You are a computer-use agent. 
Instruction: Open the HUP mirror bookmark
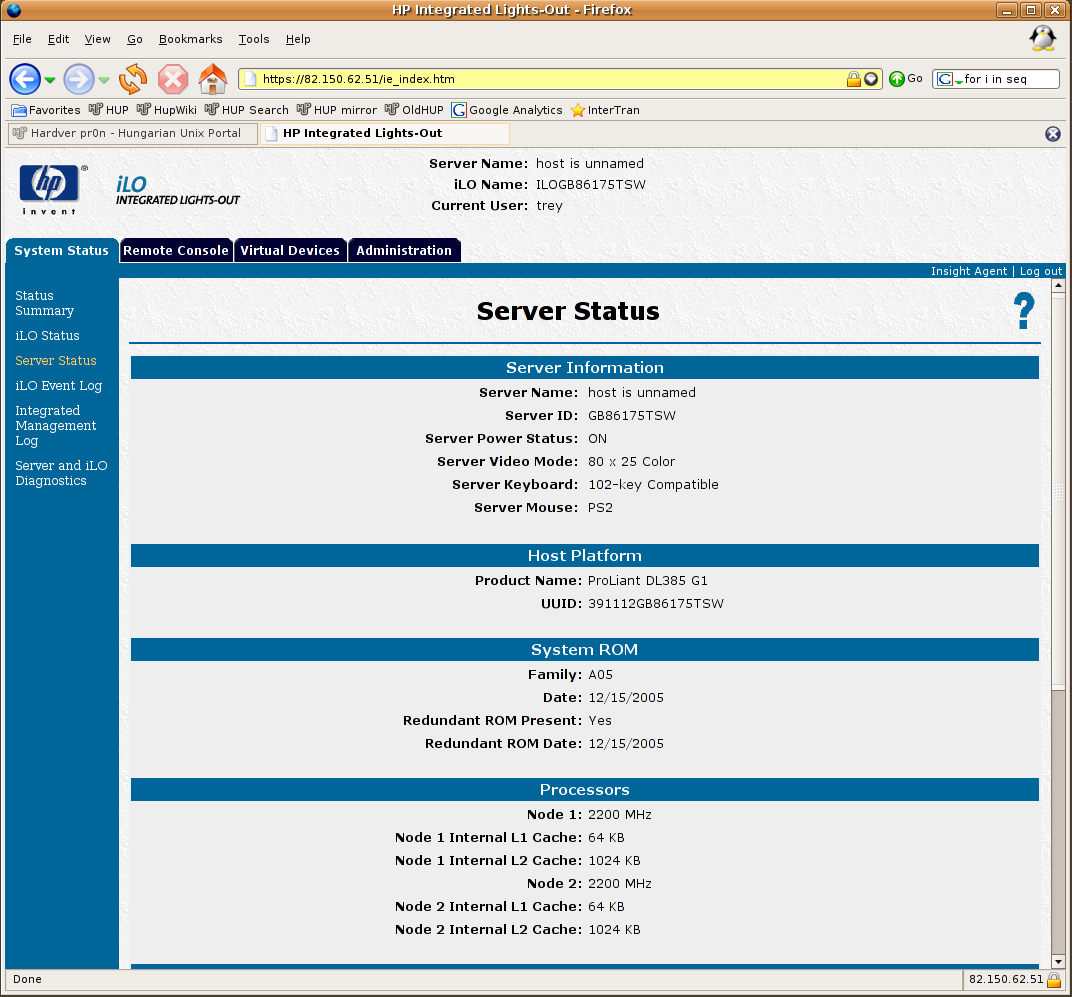[x=337, y=110]
